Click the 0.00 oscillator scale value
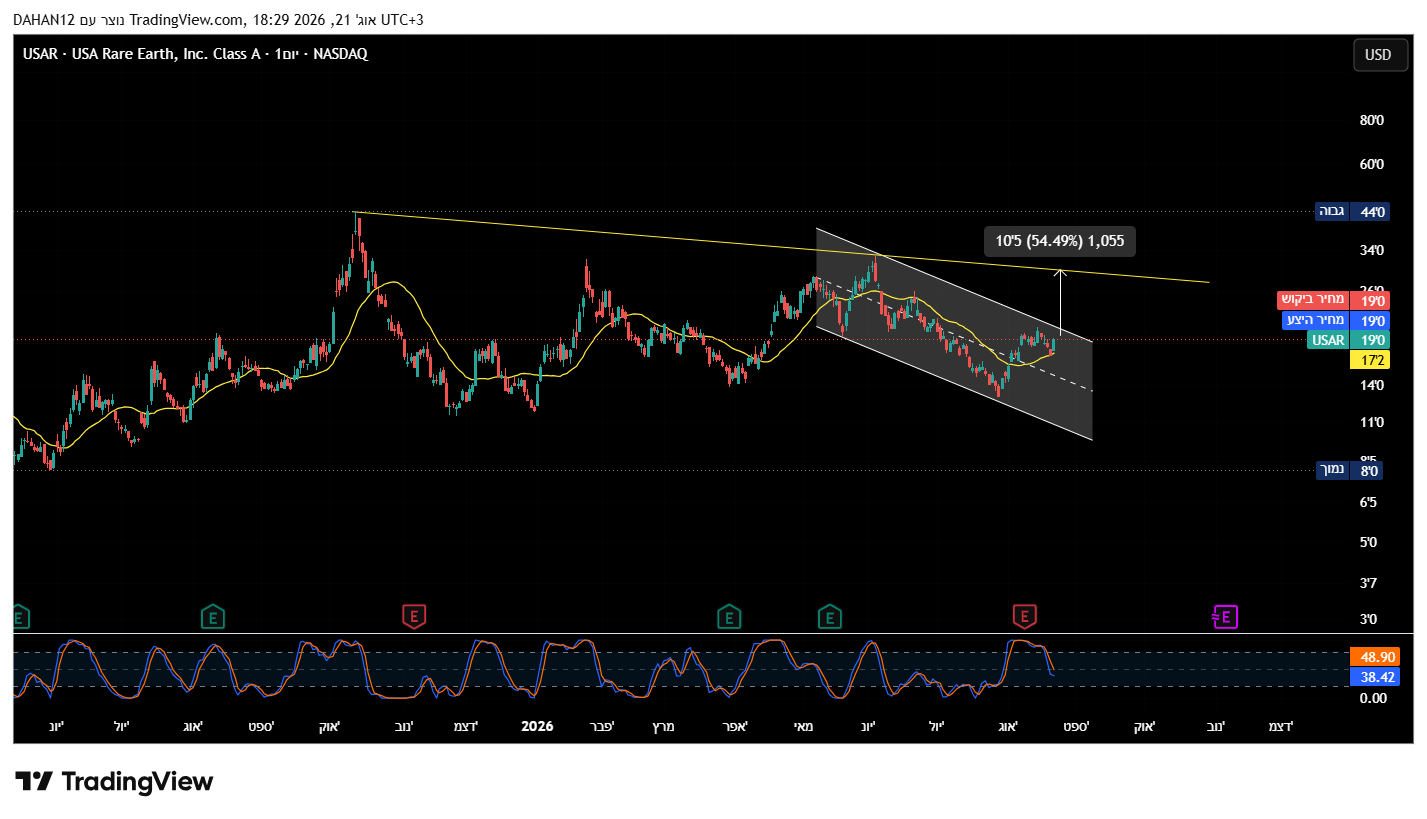 point(1371,698)
